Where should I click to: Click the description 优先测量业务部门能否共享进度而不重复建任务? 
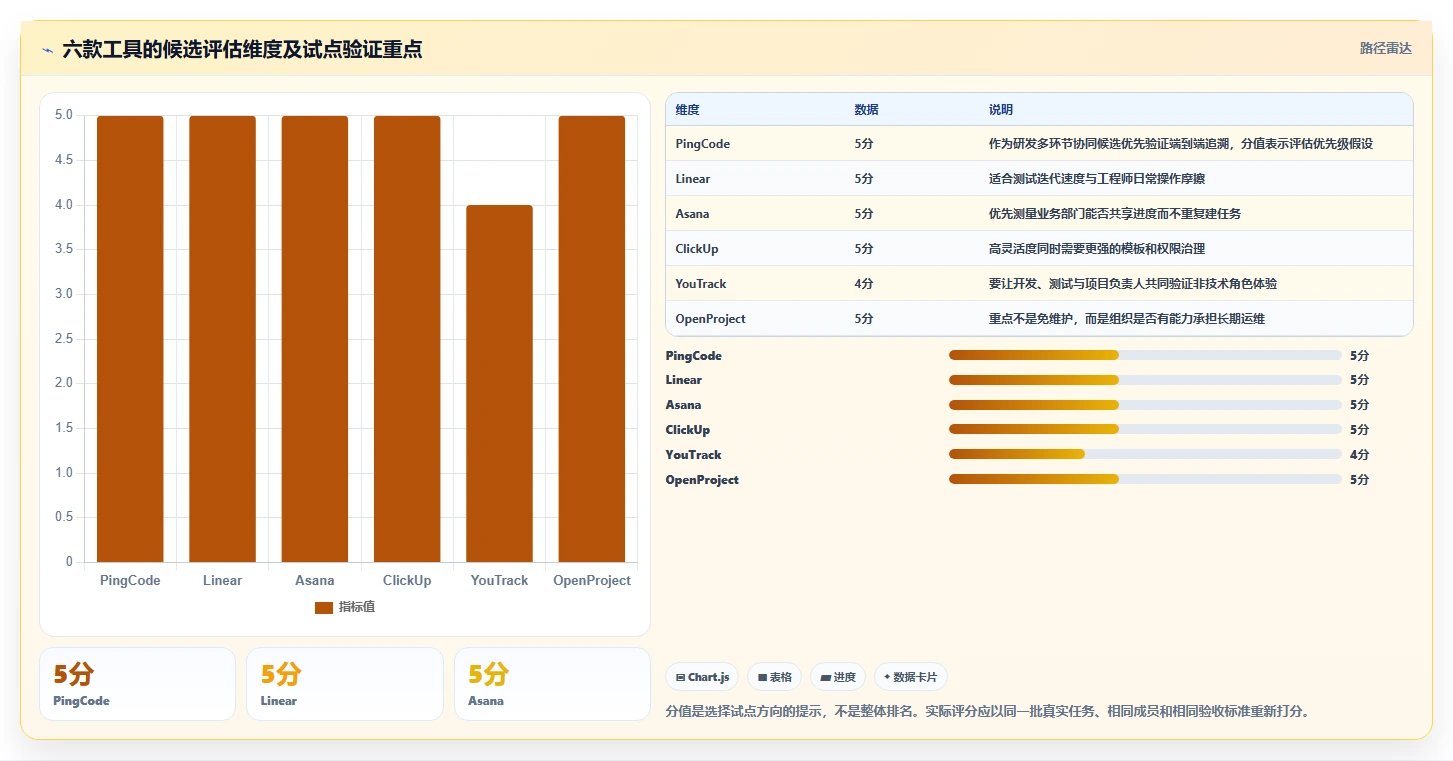(1115, 214)
